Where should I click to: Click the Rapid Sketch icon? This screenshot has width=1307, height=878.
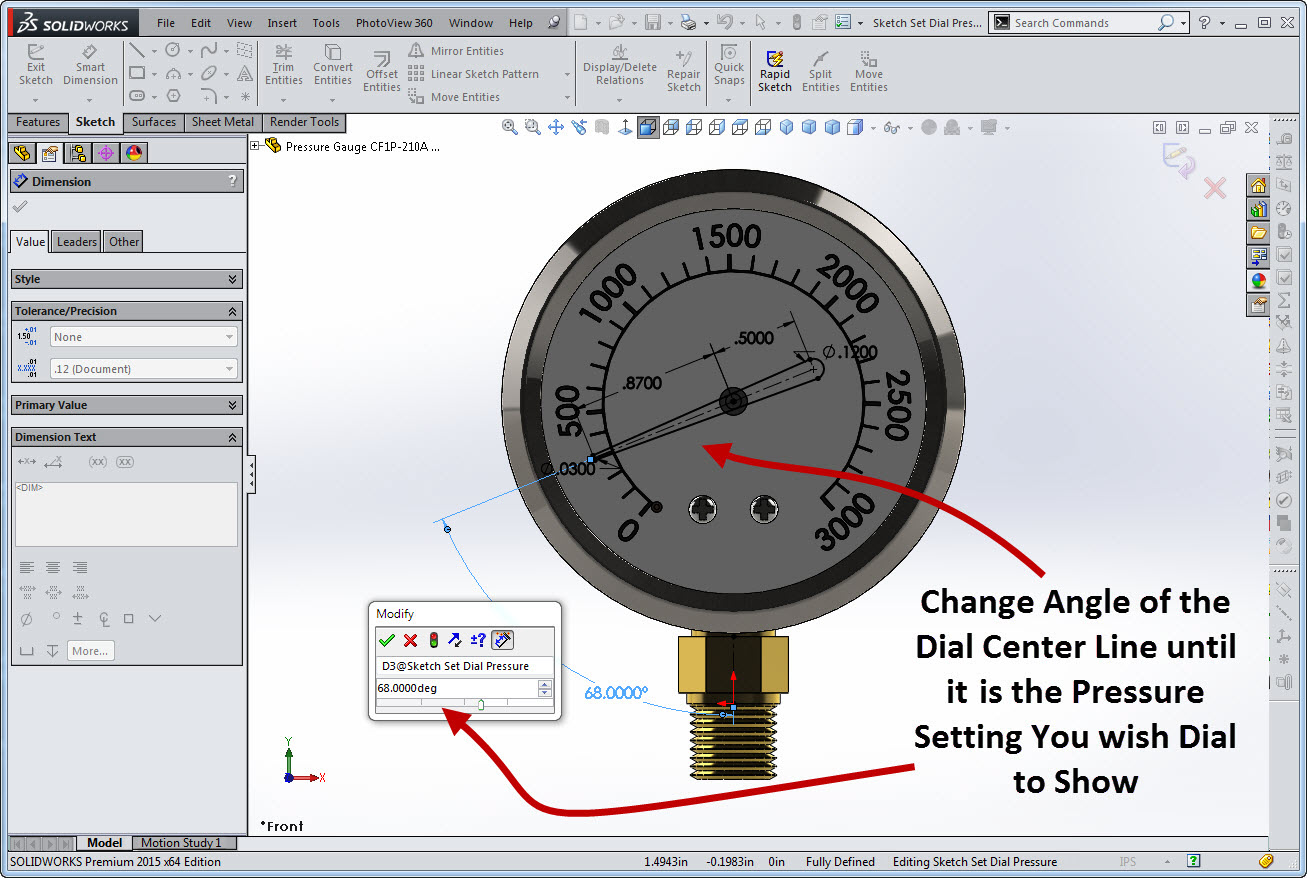coord(774,71)
